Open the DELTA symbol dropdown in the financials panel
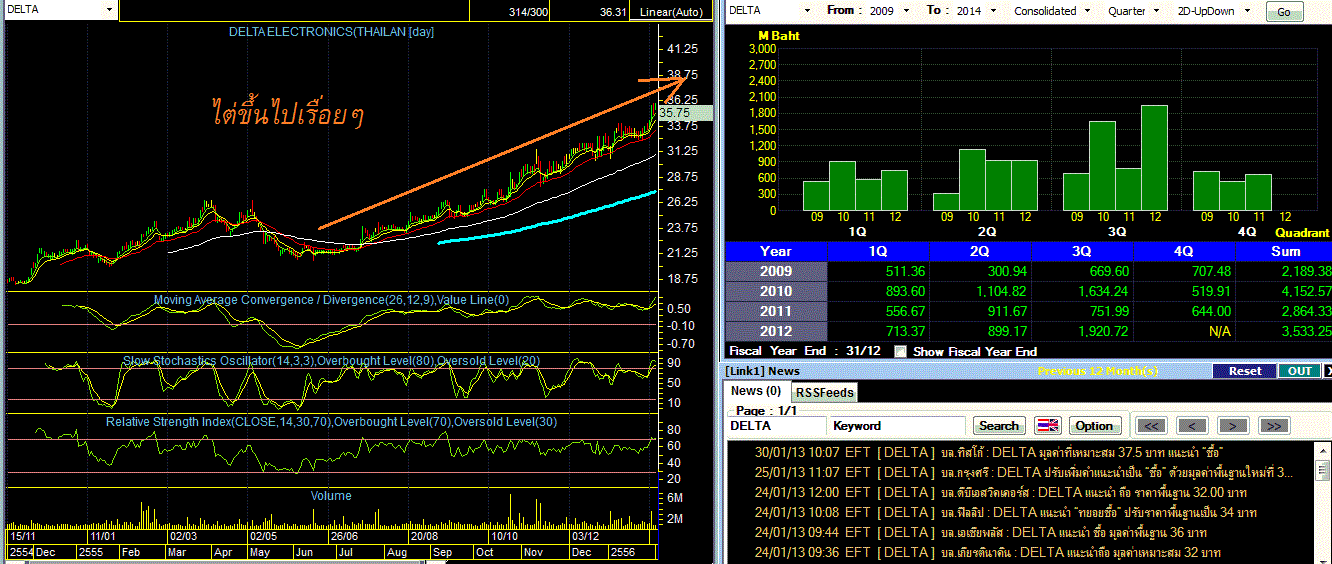 click(x=808, y=10)
